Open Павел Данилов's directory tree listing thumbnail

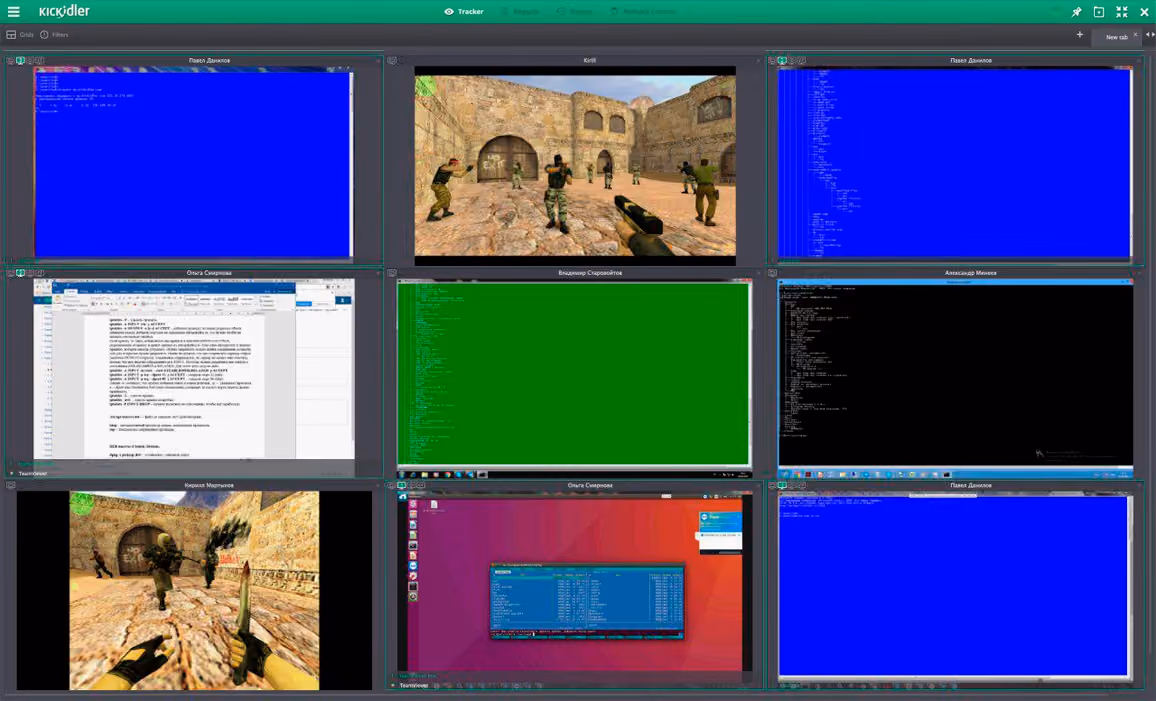[x=955, y=162]
